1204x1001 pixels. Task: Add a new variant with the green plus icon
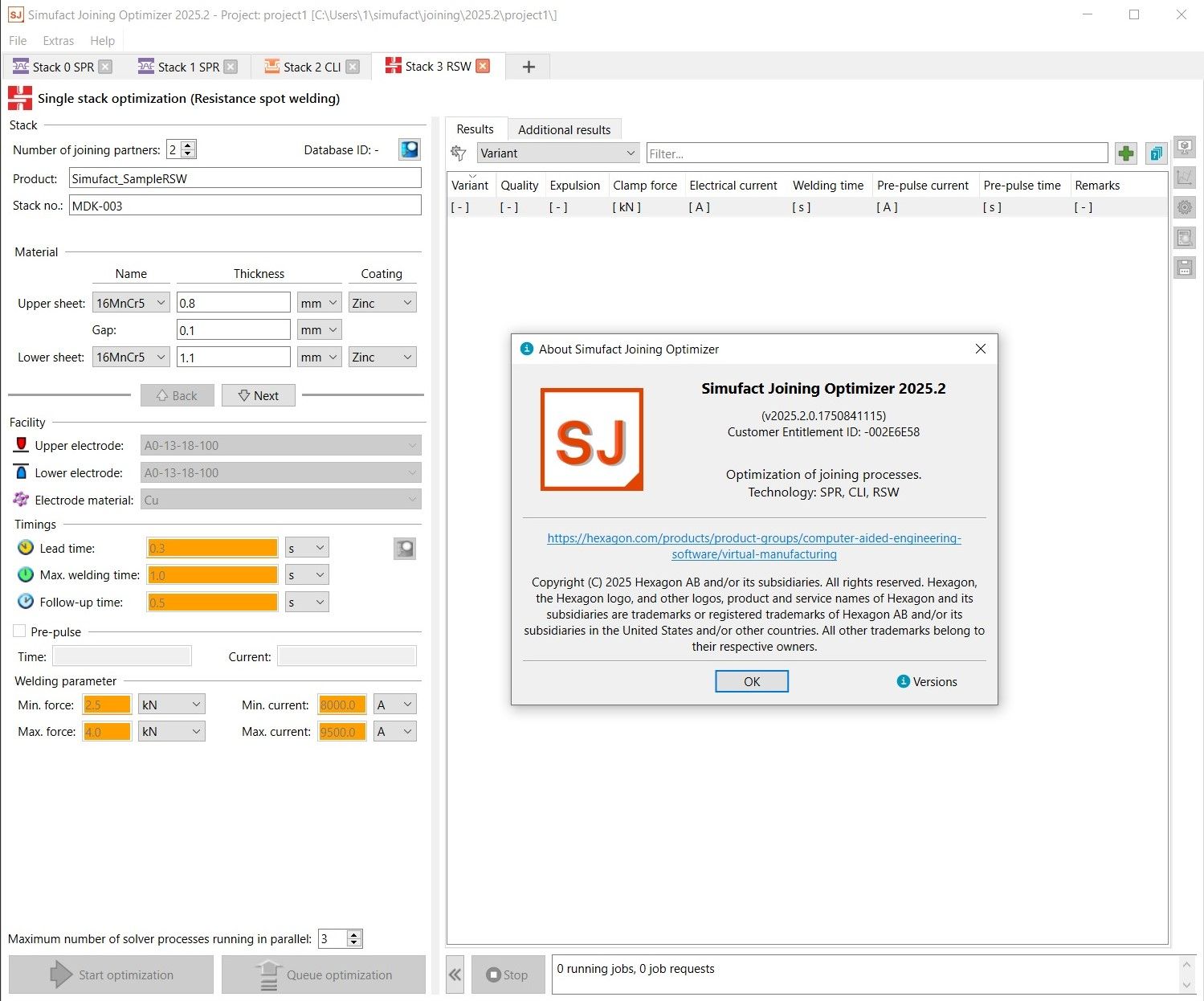1125,153
